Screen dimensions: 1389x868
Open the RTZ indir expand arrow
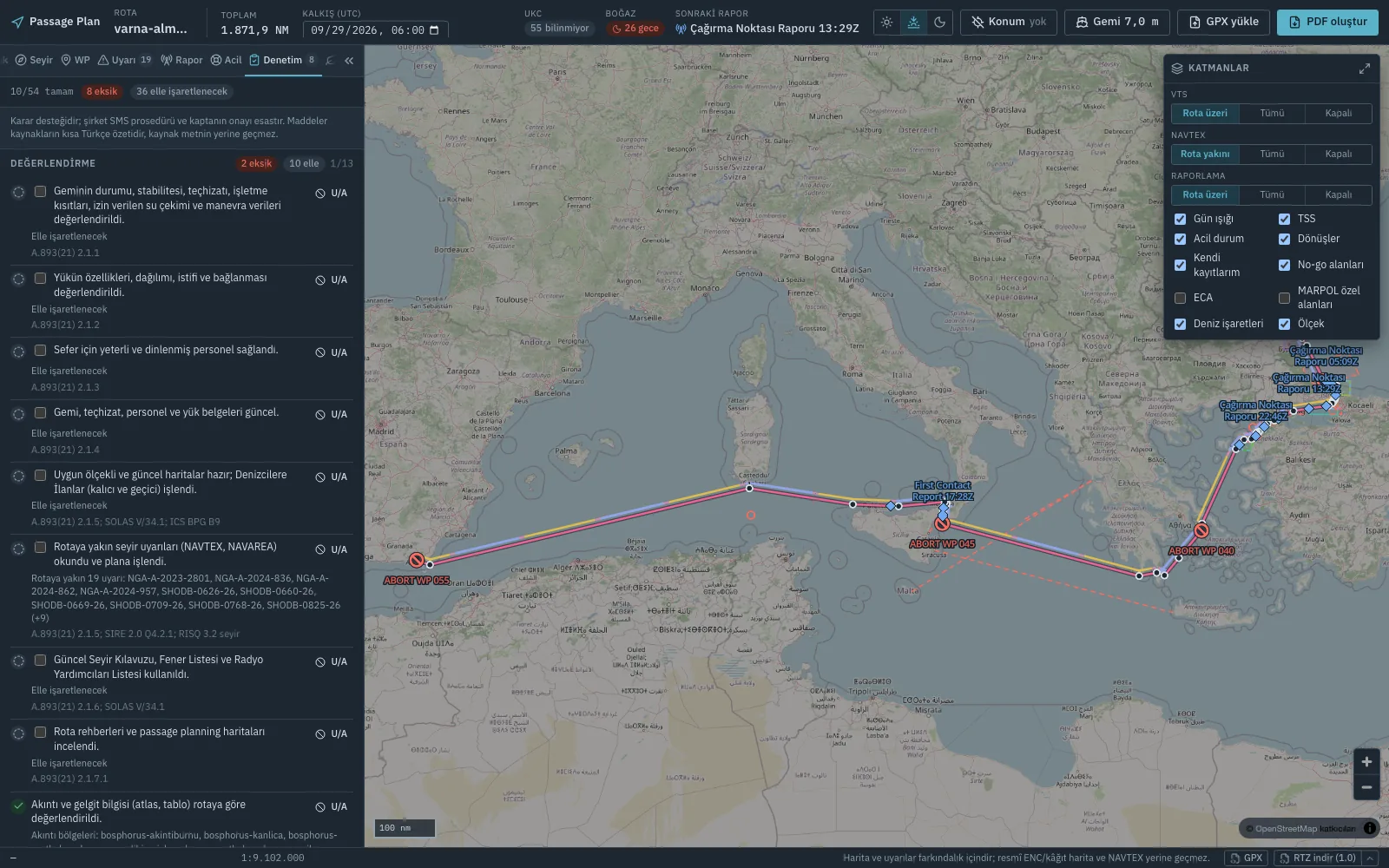click(1371, 858)
